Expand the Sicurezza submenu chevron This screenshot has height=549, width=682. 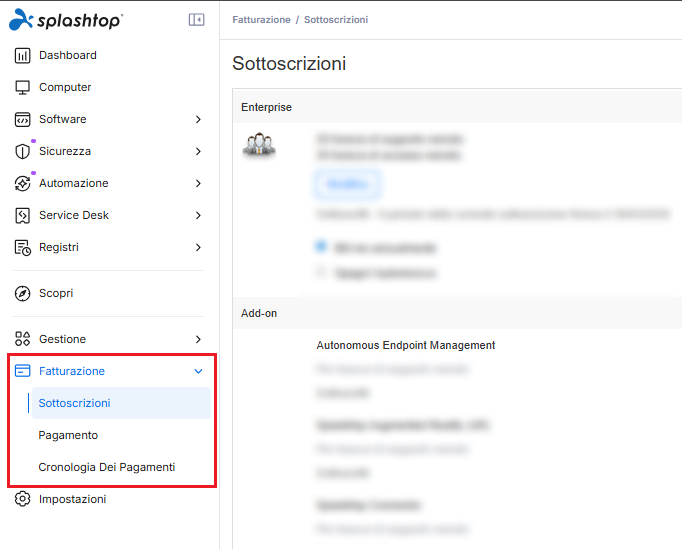(x=198, y=151)
